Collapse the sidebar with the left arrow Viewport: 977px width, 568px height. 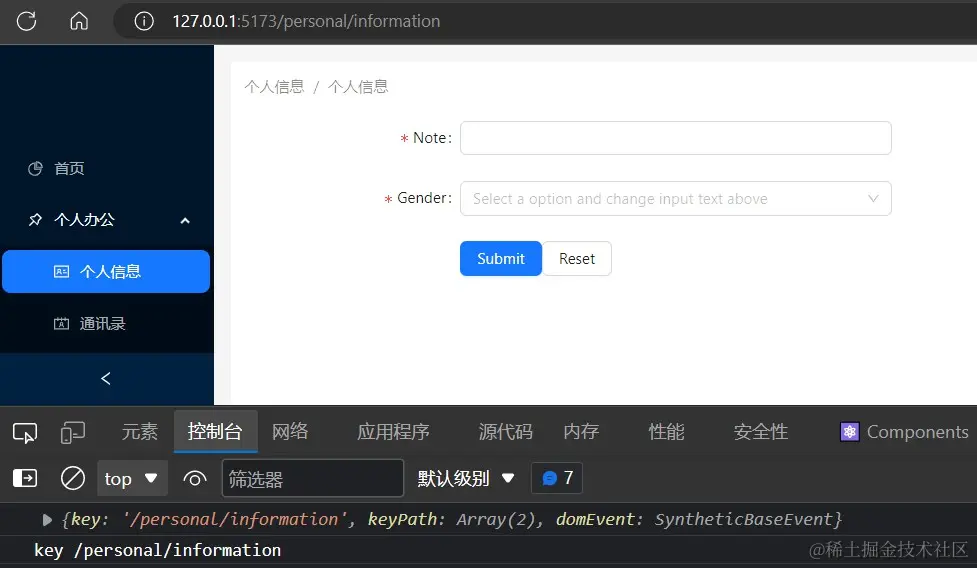pos(106,379)
